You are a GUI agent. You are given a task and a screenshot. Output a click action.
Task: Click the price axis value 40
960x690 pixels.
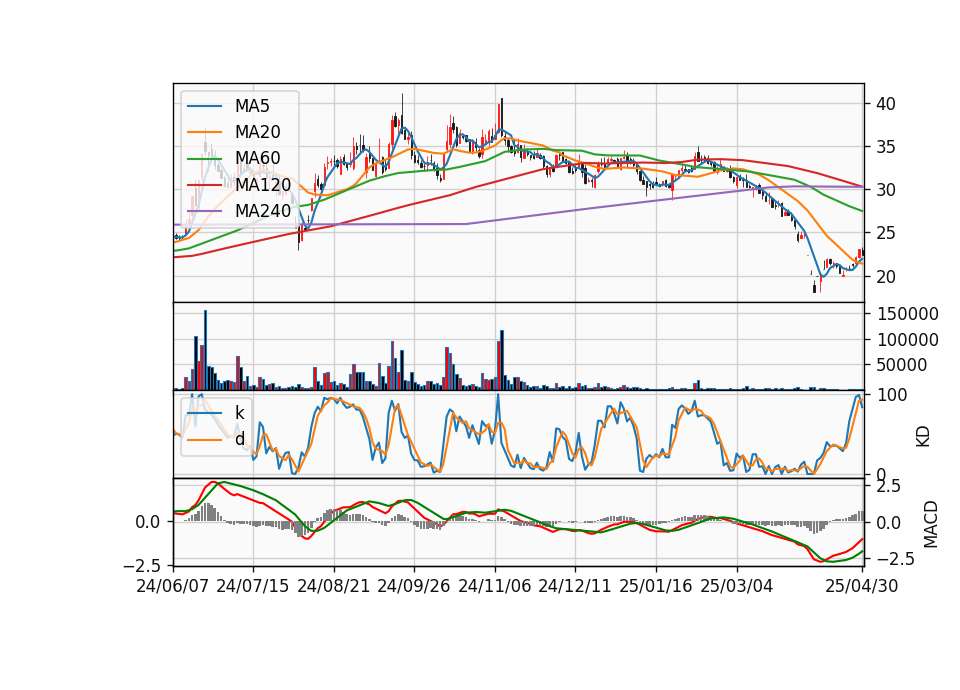click(885, 104)
